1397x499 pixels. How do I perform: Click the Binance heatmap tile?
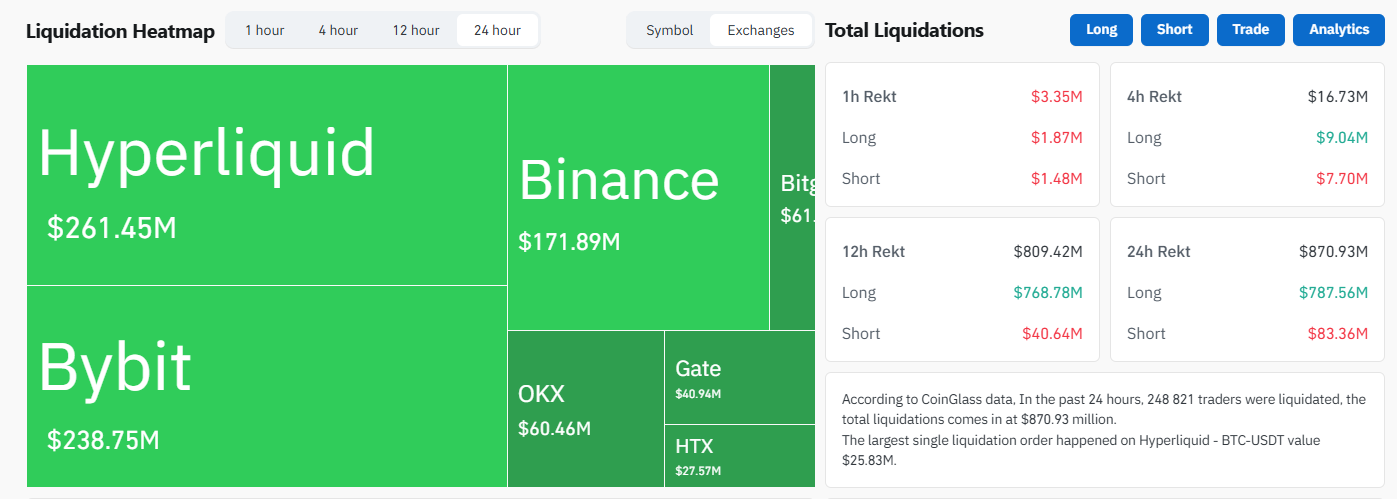[x=638, y=197]
